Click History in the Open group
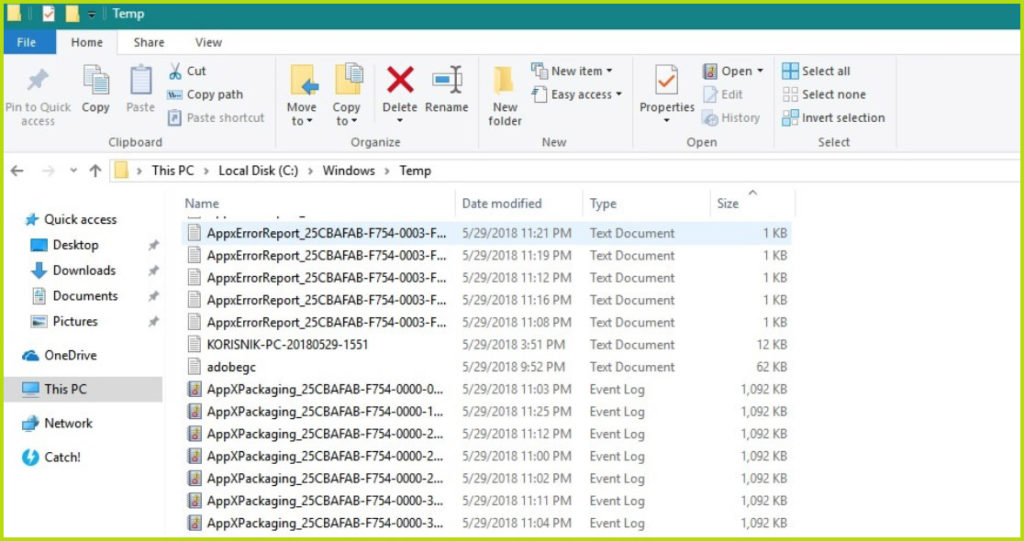1024x541 pixels. (x=731, y=118)
